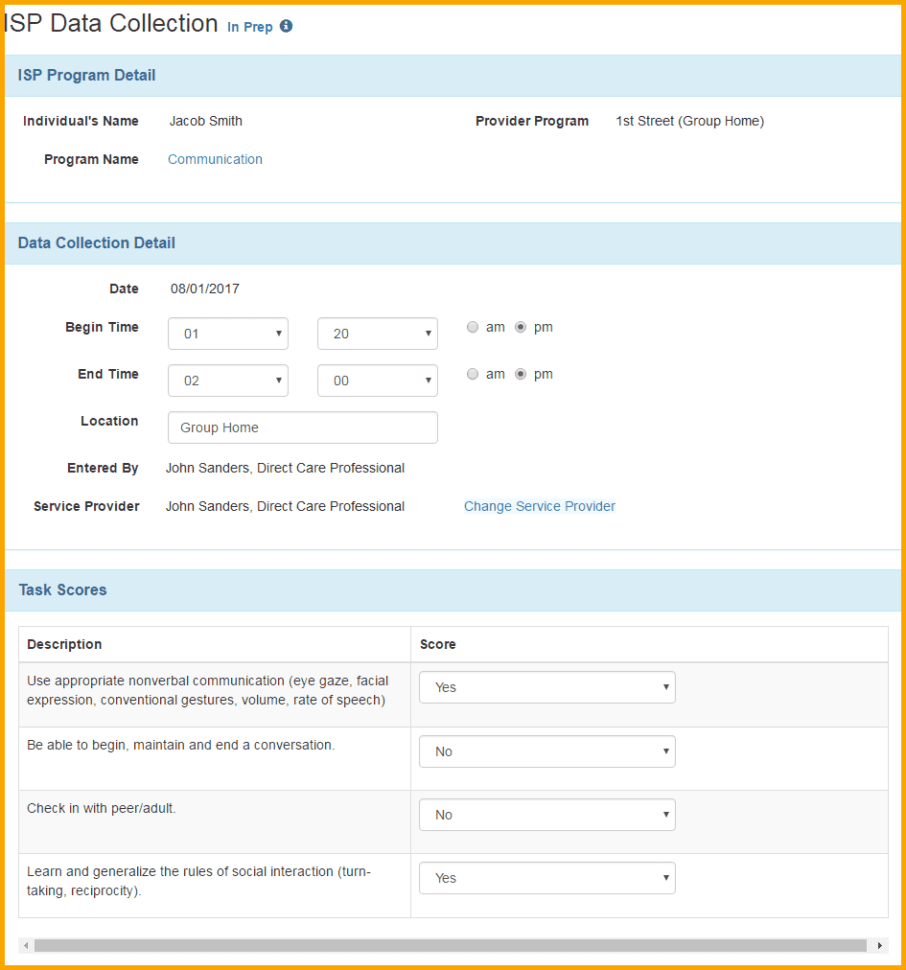Open the social interaction rules score dropdown
This screenshot has height=970, width=906.
coord(546,877)
